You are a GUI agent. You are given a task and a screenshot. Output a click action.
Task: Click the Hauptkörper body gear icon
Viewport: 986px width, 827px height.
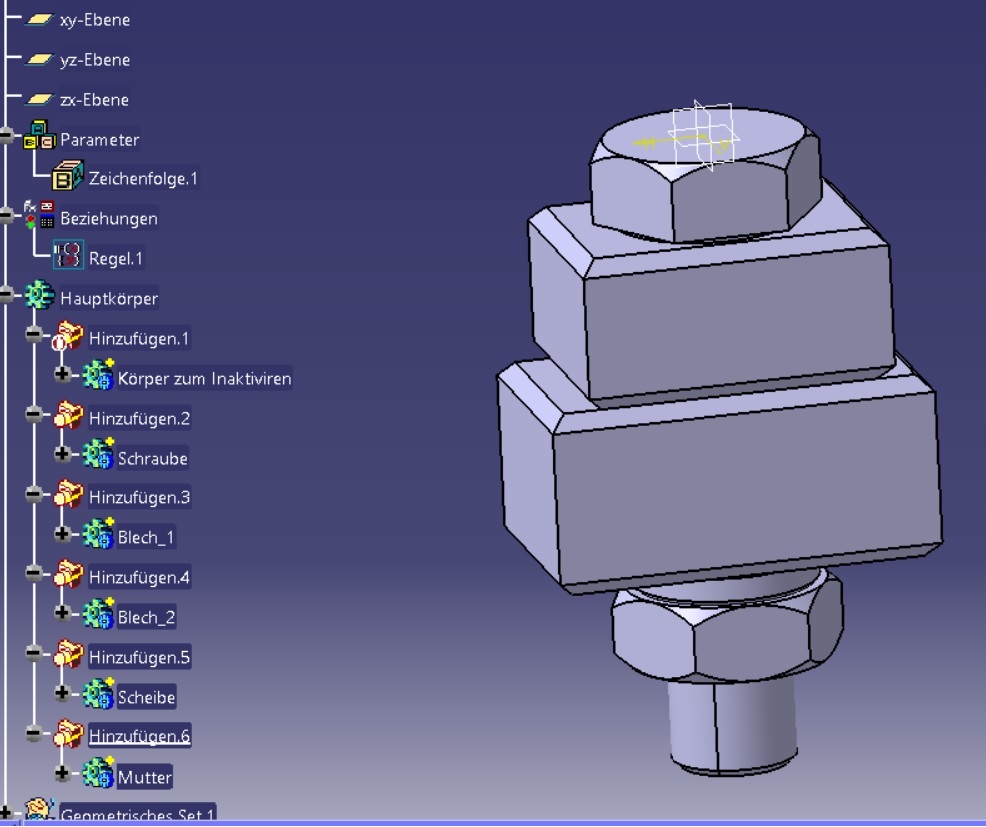click(39, 295)
